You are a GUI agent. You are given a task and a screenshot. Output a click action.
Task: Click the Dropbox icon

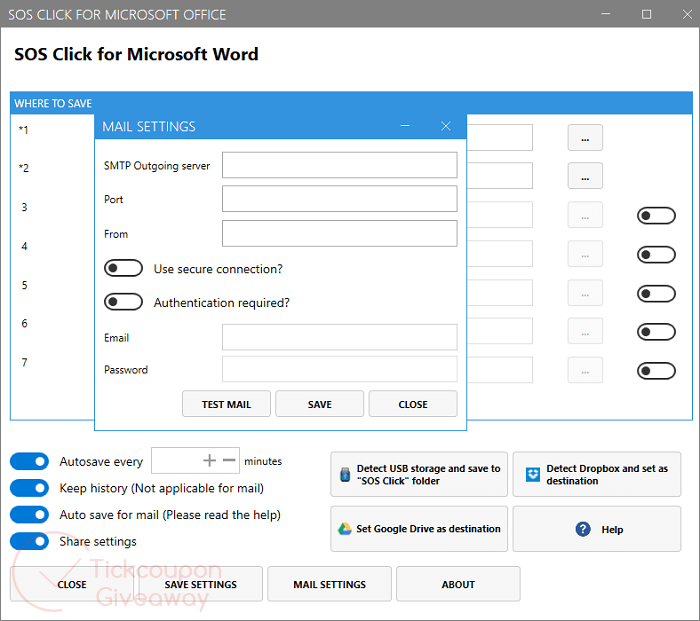pos(533,474)
